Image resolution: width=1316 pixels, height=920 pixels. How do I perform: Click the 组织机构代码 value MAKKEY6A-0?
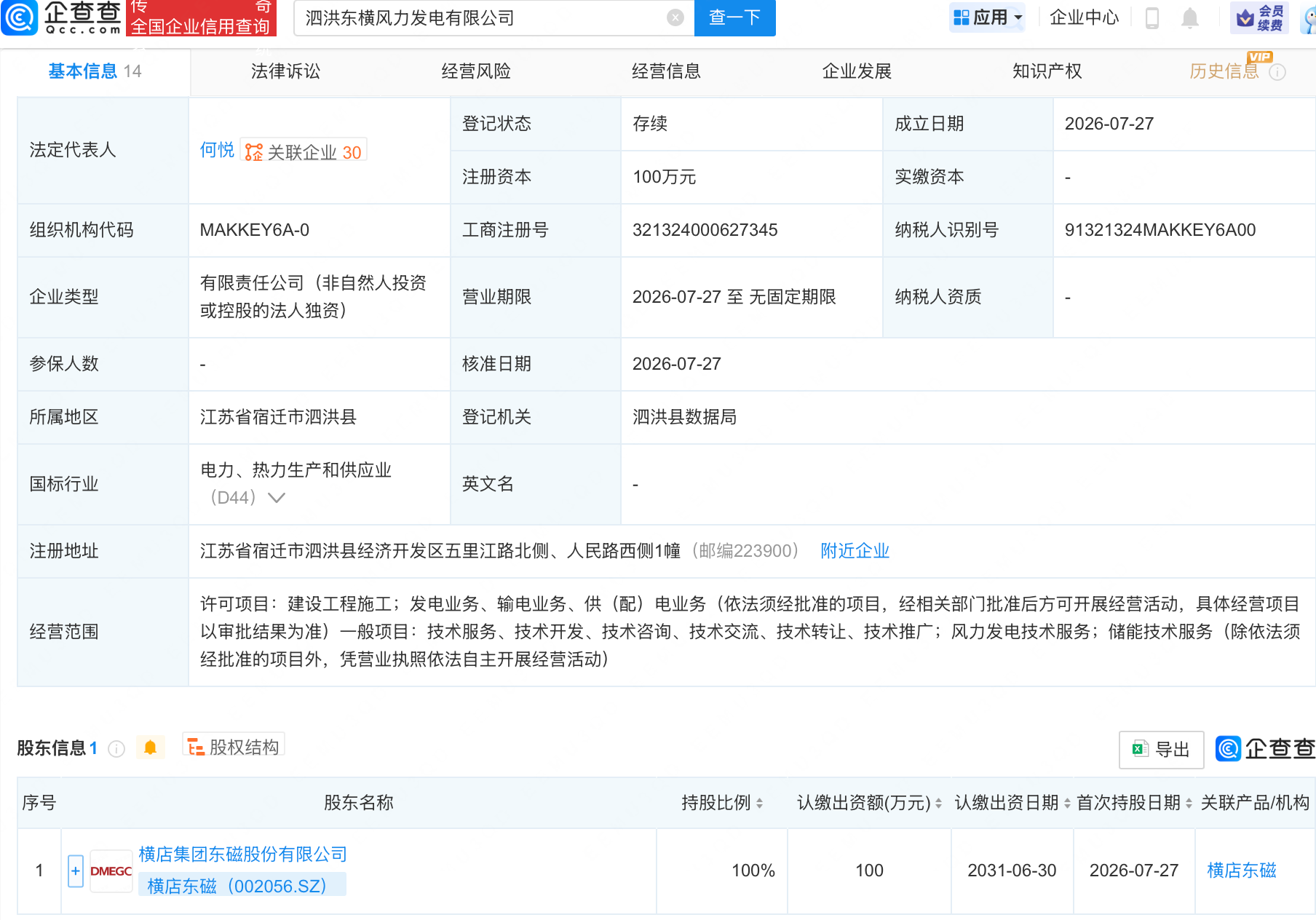coord(255,230)
